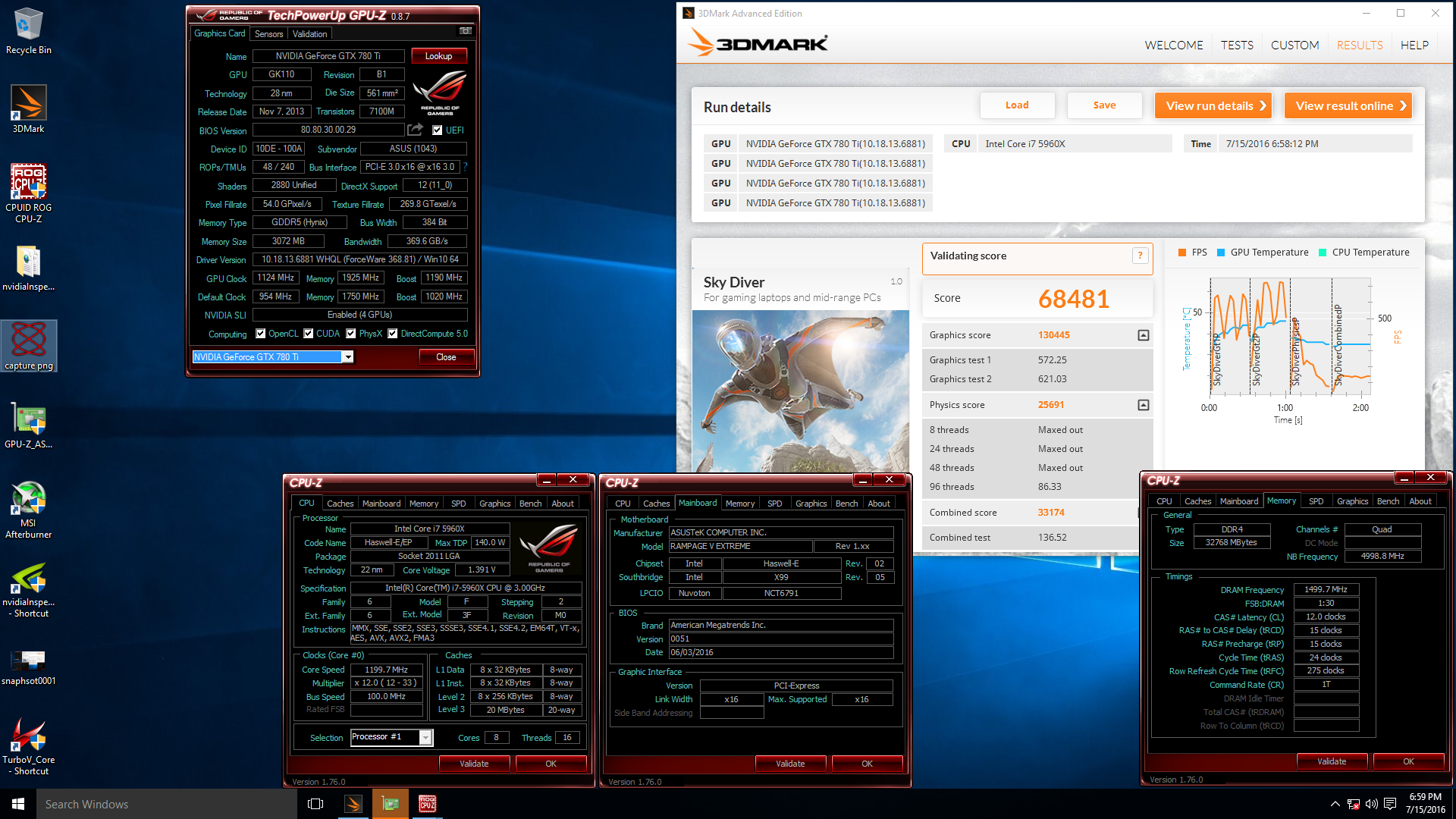
Task: Click the 3DMark taskbar icon
Action: tap(353, 804)
